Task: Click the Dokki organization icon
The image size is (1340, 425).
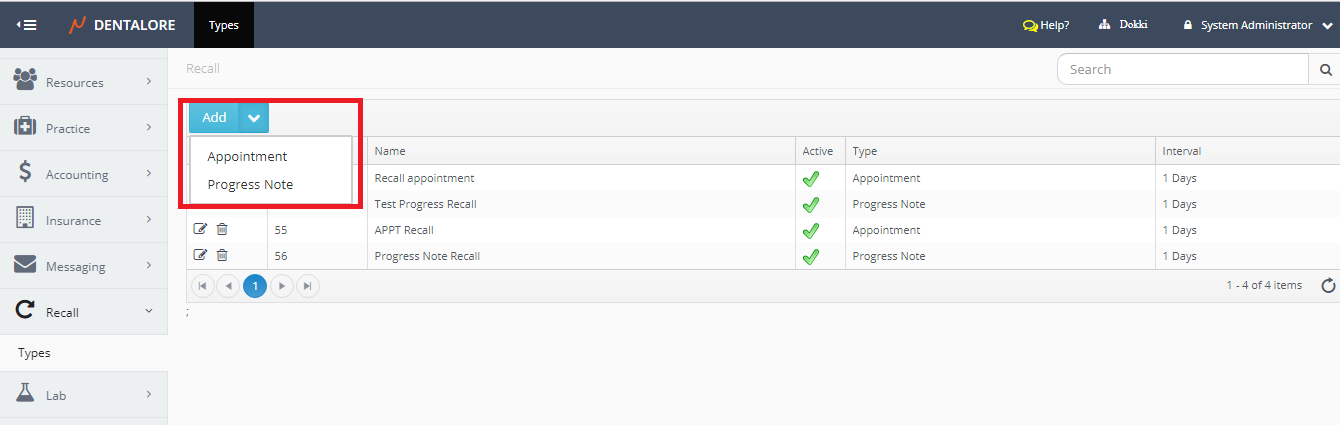Action: (1105, 25)
